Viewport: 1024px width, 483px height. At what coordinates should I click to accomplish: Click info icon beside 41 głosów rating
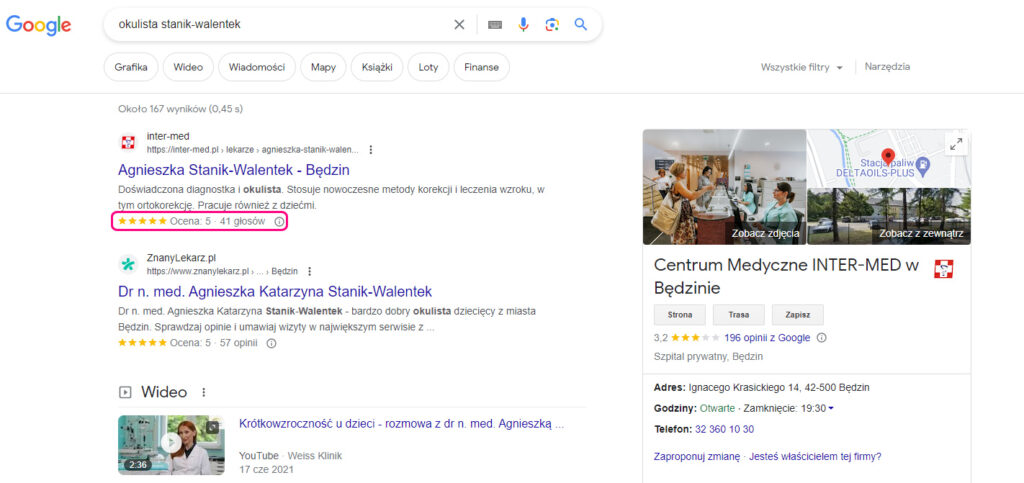[x=279, y=222]
